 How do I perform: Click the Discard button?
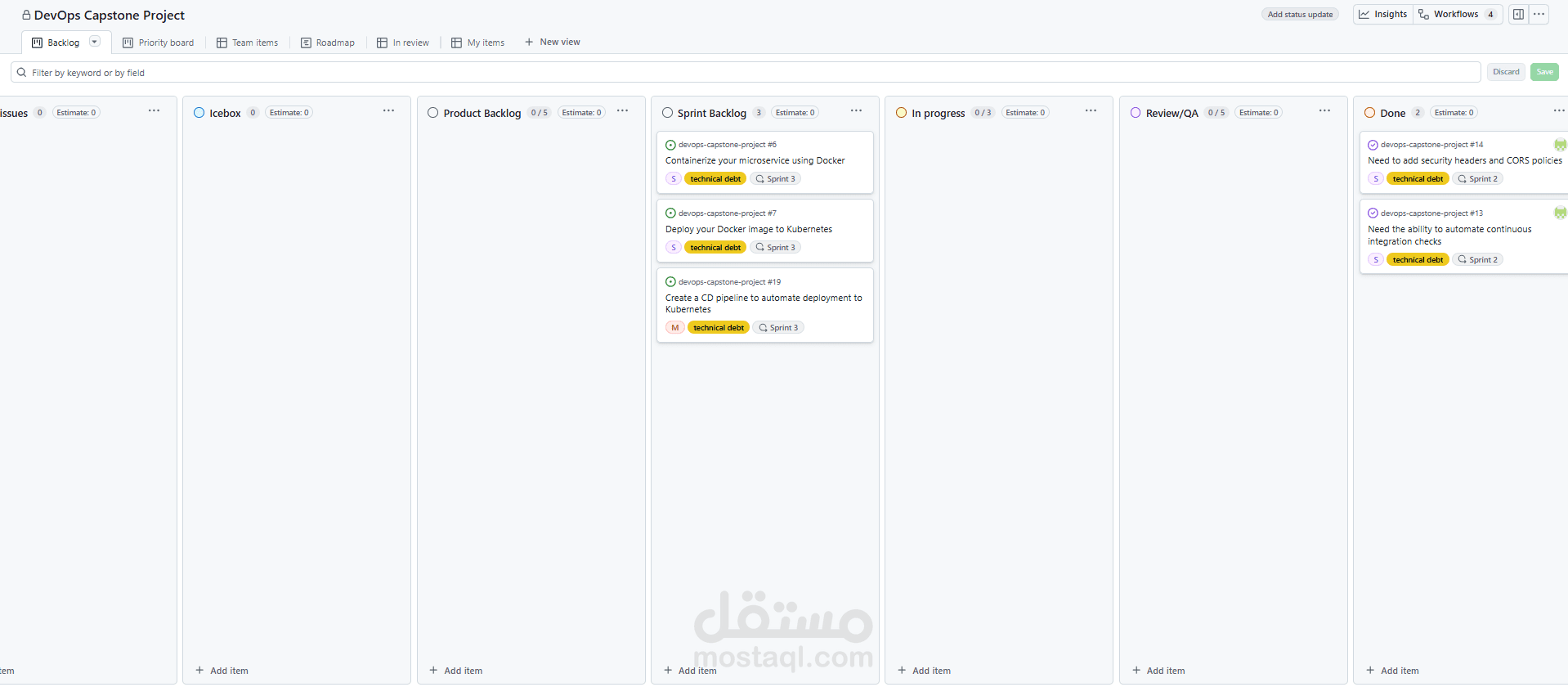(x=1506, y=72)
